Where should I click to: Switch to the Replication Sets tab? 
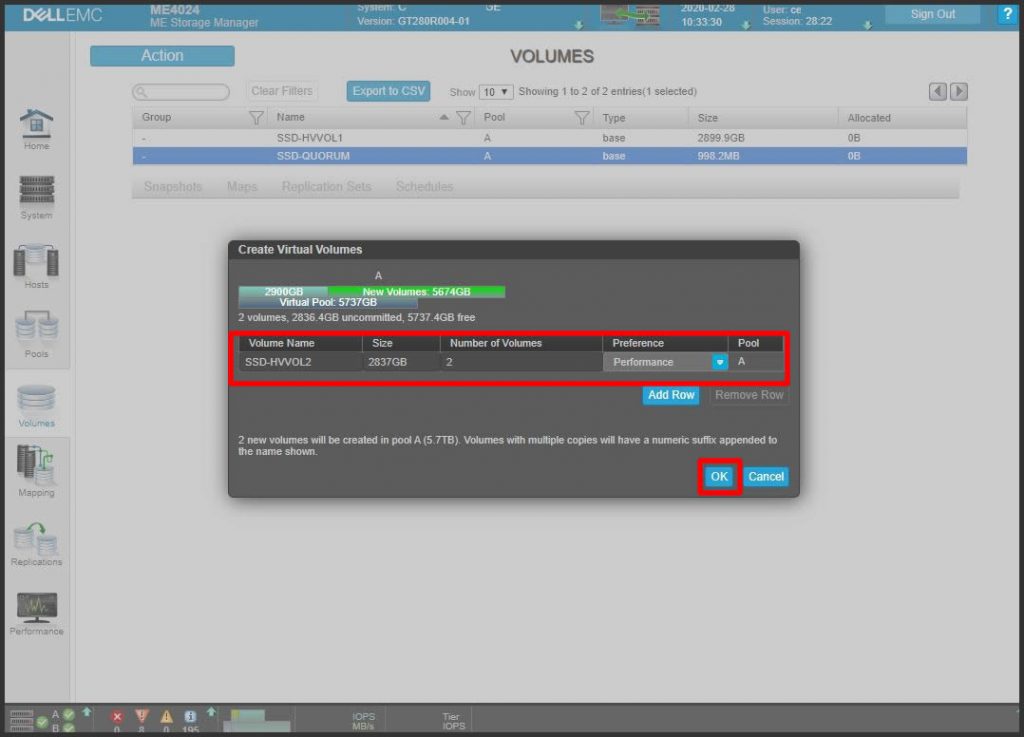click(x=327, y=187)
